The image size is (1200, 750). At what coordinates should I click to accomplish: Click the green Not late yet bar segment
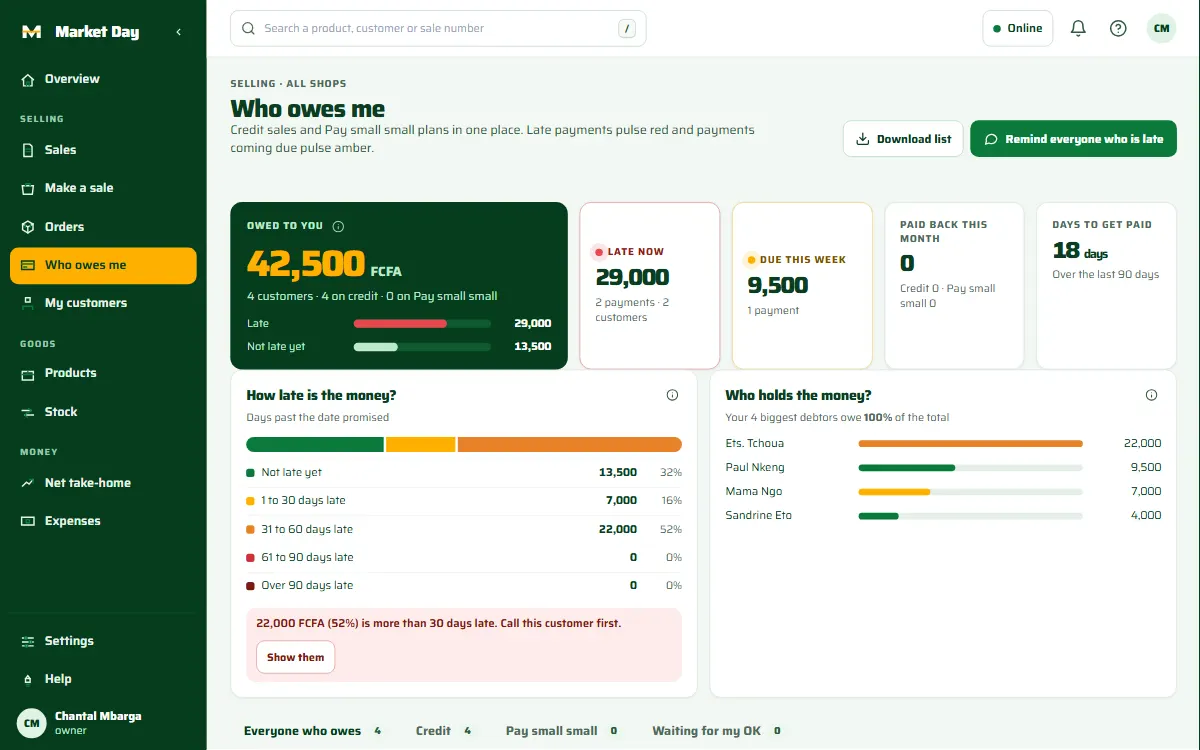point(315,444)
